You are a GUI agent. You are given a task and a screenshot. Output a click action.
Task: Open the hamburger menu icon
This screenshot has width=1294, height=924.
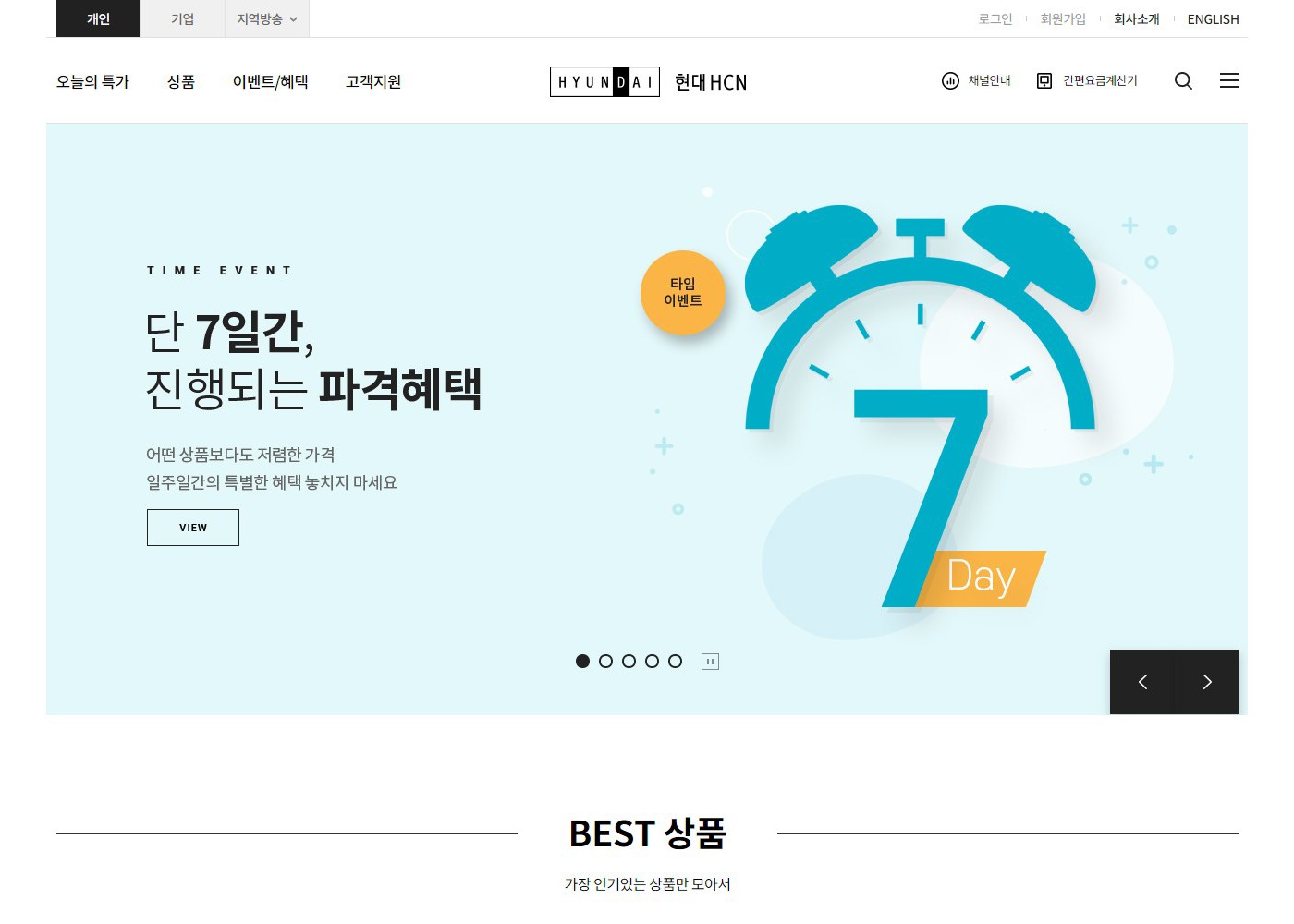(x=1229, y=81)
